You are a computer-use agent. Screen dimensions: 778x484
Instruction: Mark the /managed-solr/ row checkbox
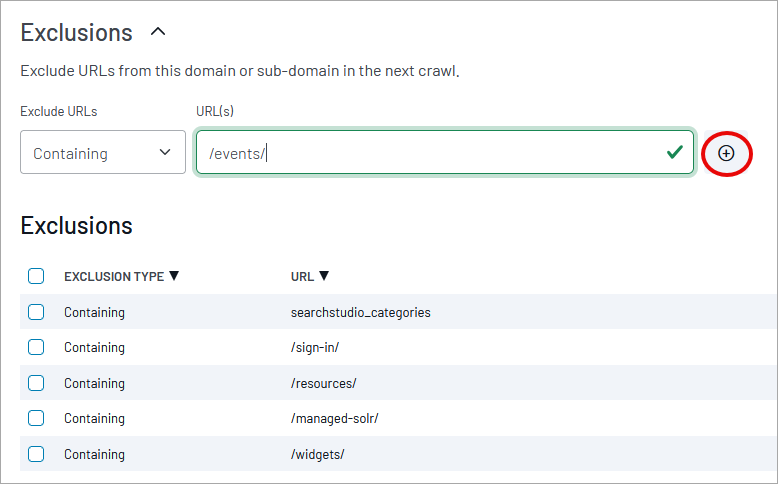tap(36, 418)
